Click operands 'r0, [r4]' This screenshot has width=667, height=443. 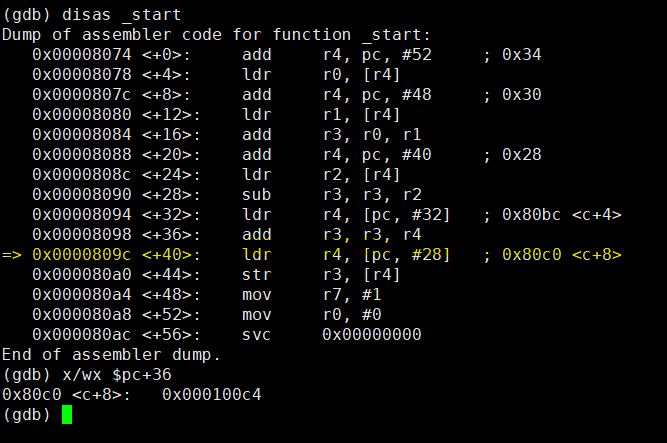tap(362, 75)
